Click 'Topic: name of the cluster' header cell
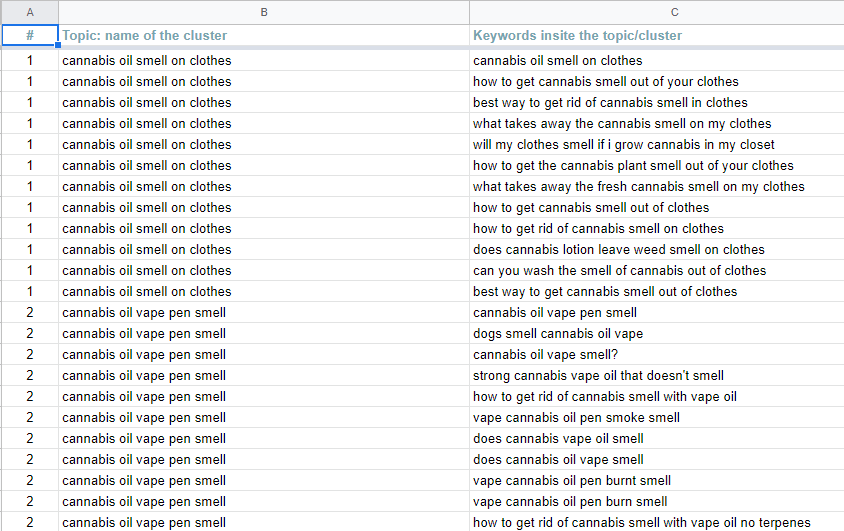844x531 pixels. [264, 36]
